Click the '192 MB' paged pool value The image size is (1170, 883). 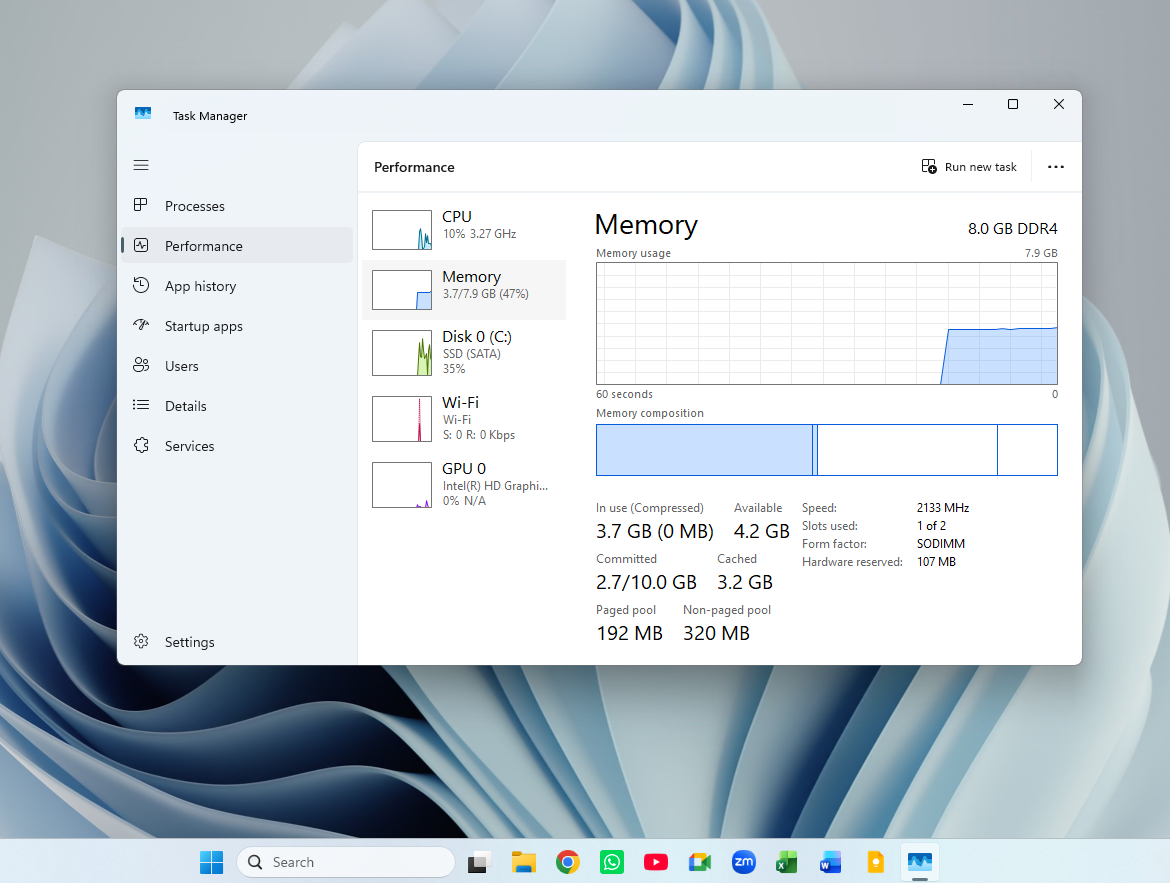[629, 633]
